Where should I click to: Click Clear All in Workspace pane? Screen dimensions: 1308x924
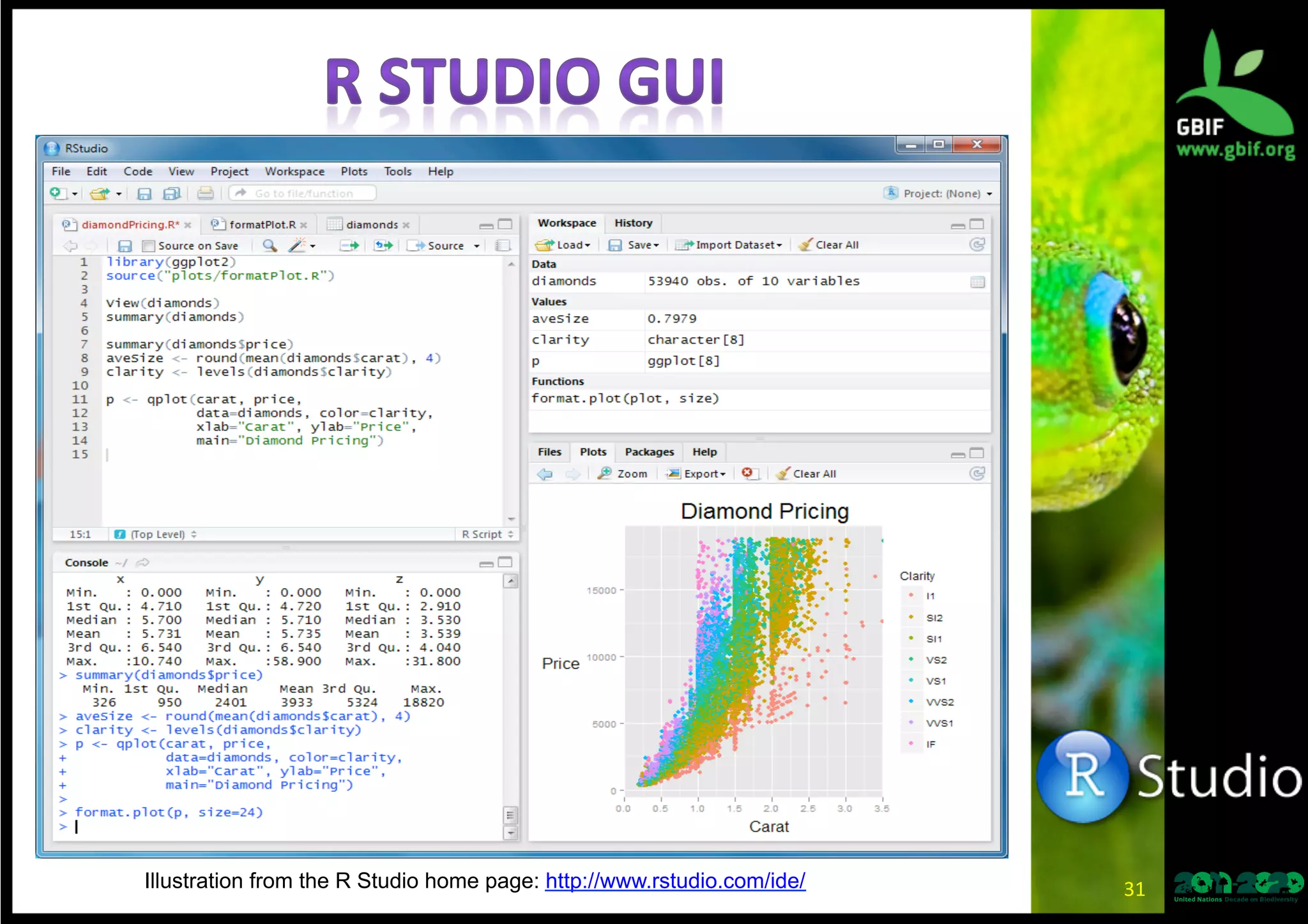pos(828,245)
